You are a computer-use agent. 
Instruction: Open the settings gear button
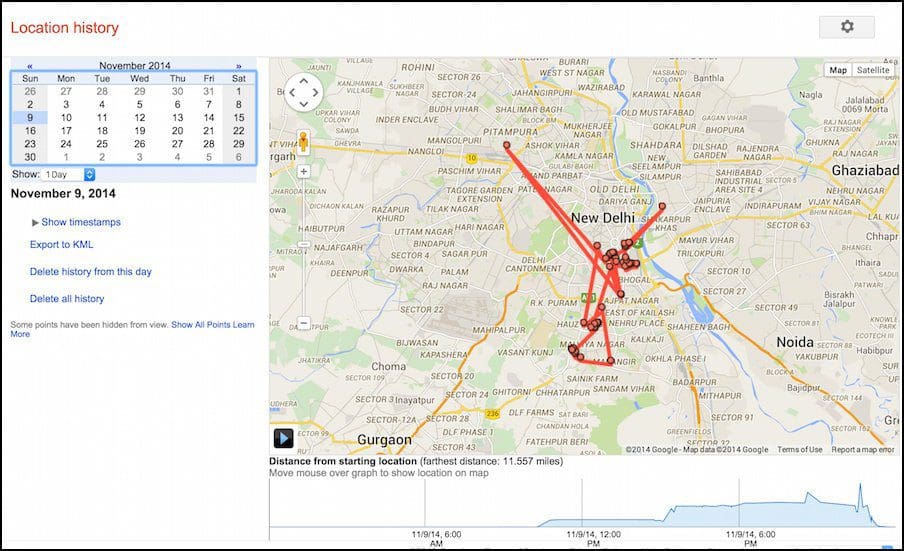click(846, 27)
